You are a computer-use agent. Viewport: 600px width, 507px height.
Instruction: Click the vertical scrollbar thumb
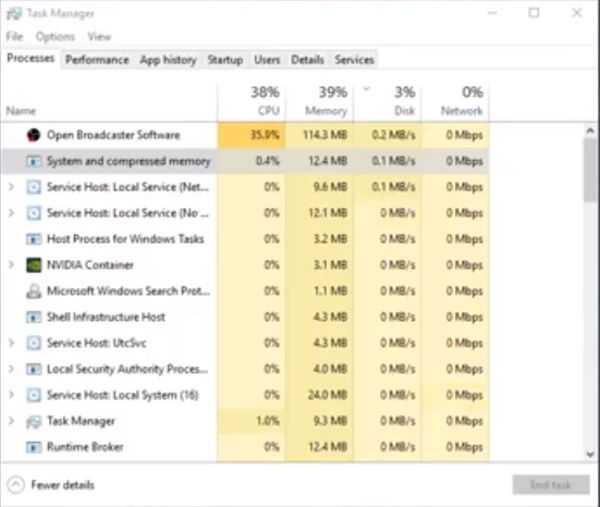pos(590,170)
